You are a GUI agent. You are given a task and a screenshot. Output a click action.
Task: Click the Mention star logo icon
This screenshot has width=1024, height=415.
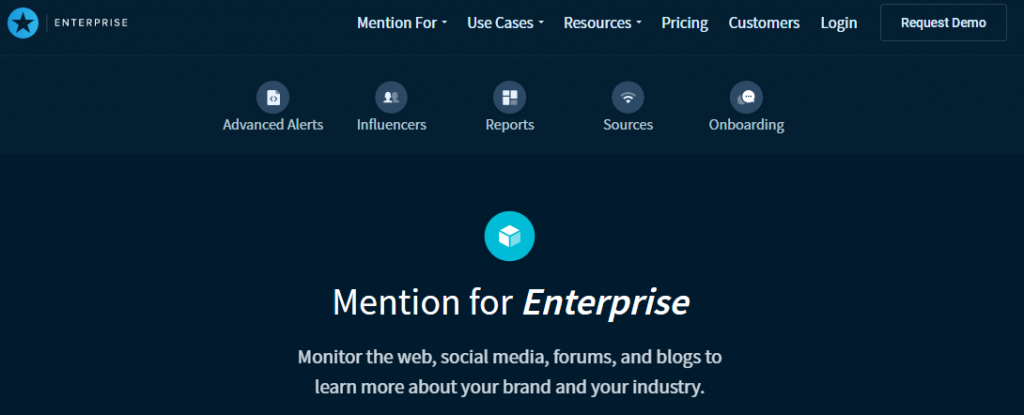tap(23, 23)
